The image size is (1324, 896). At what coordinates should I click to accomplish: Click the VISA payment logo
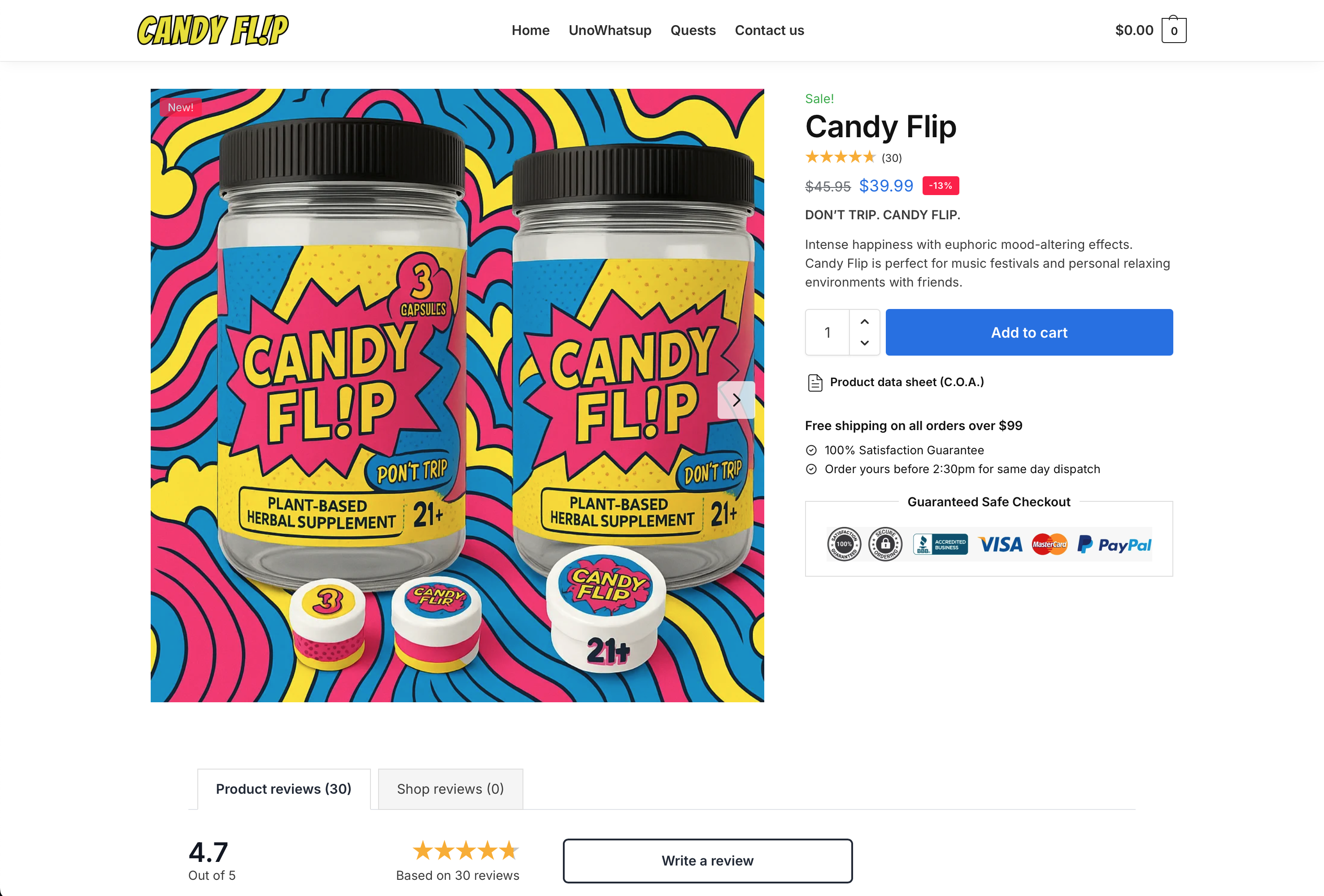click(1001, 545)
